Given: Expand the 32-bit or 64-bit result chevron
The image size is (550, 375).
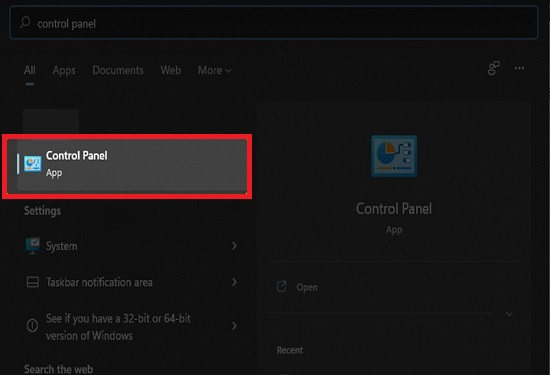Looking at the screenshot, I should (x=234, y=326).
